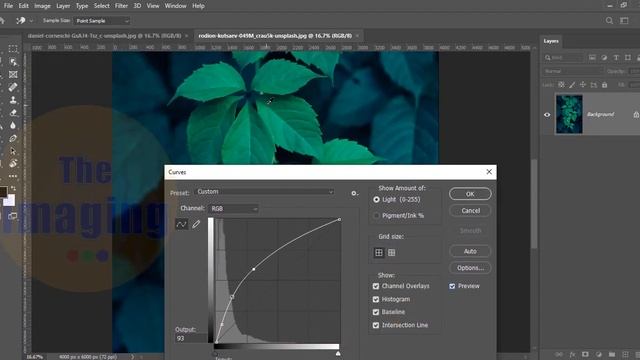This screenshot has height=360, width=640.
Task: Toggle Channel Overlays checkbox
Action: (x=376, y=286)
